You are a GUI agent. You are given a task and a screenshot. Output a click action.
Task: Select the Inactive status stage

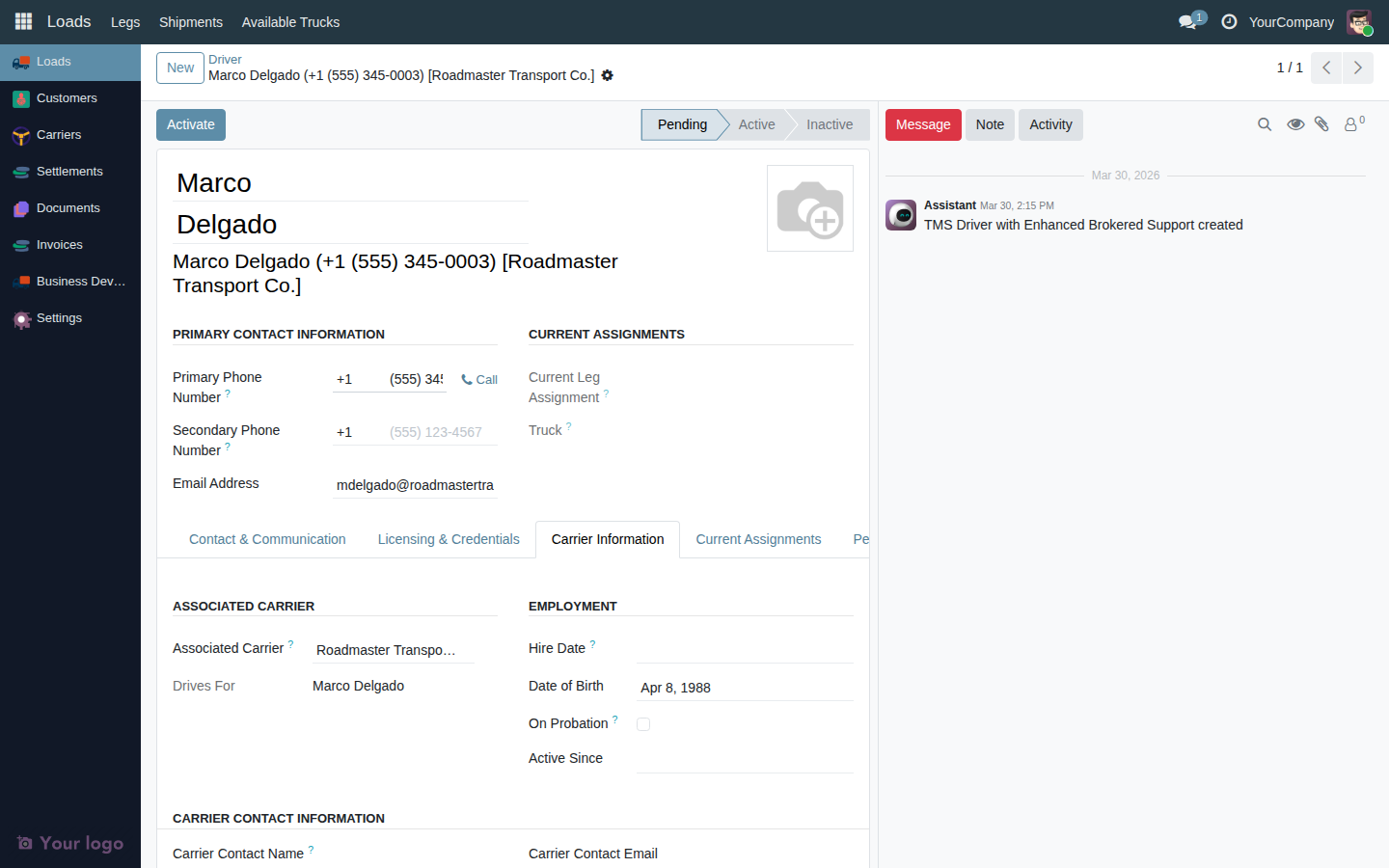830,124
